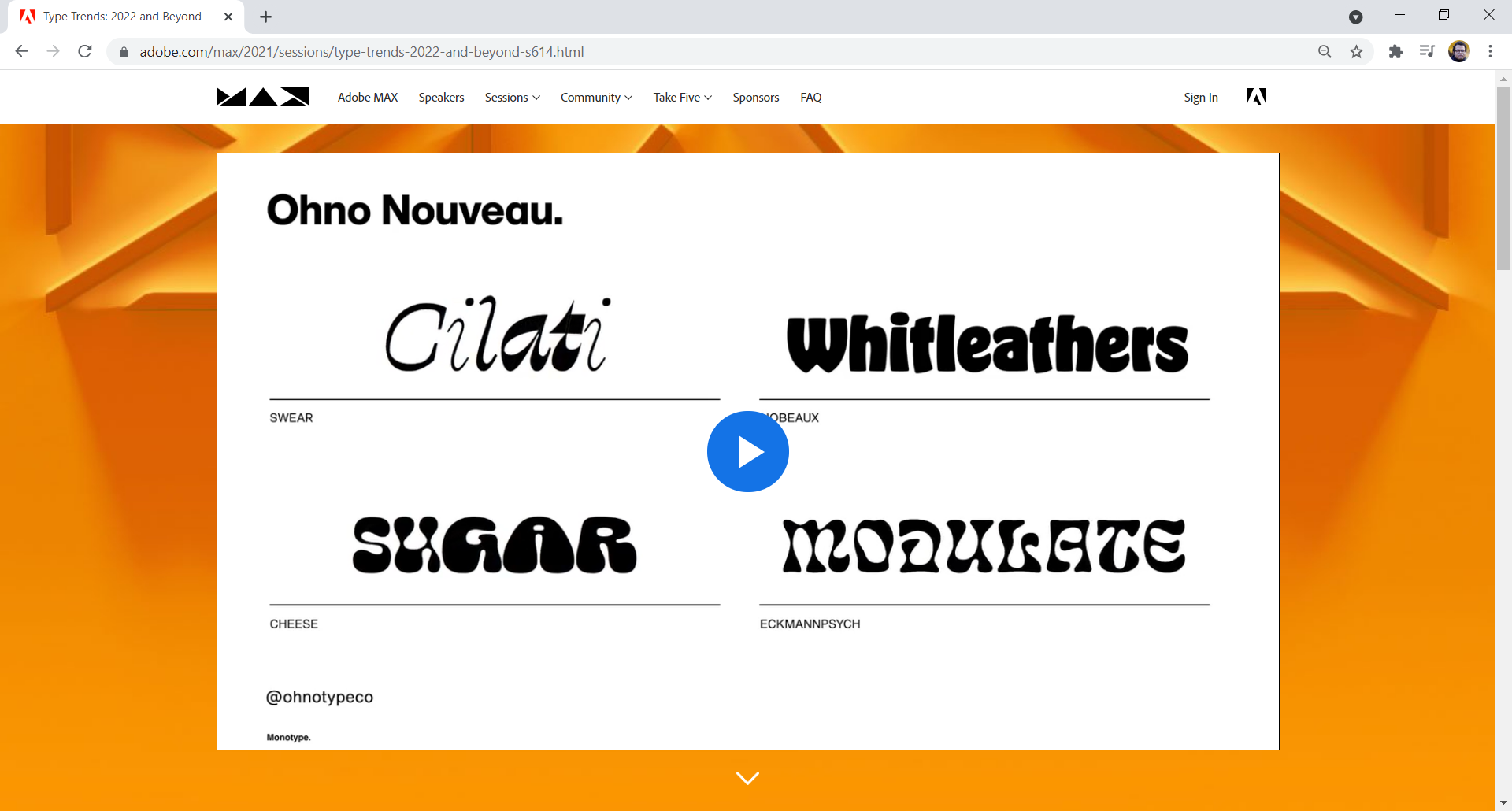Bookmark this page with the star
This screenshot has width=1512, height=811.
point(1356,52)
